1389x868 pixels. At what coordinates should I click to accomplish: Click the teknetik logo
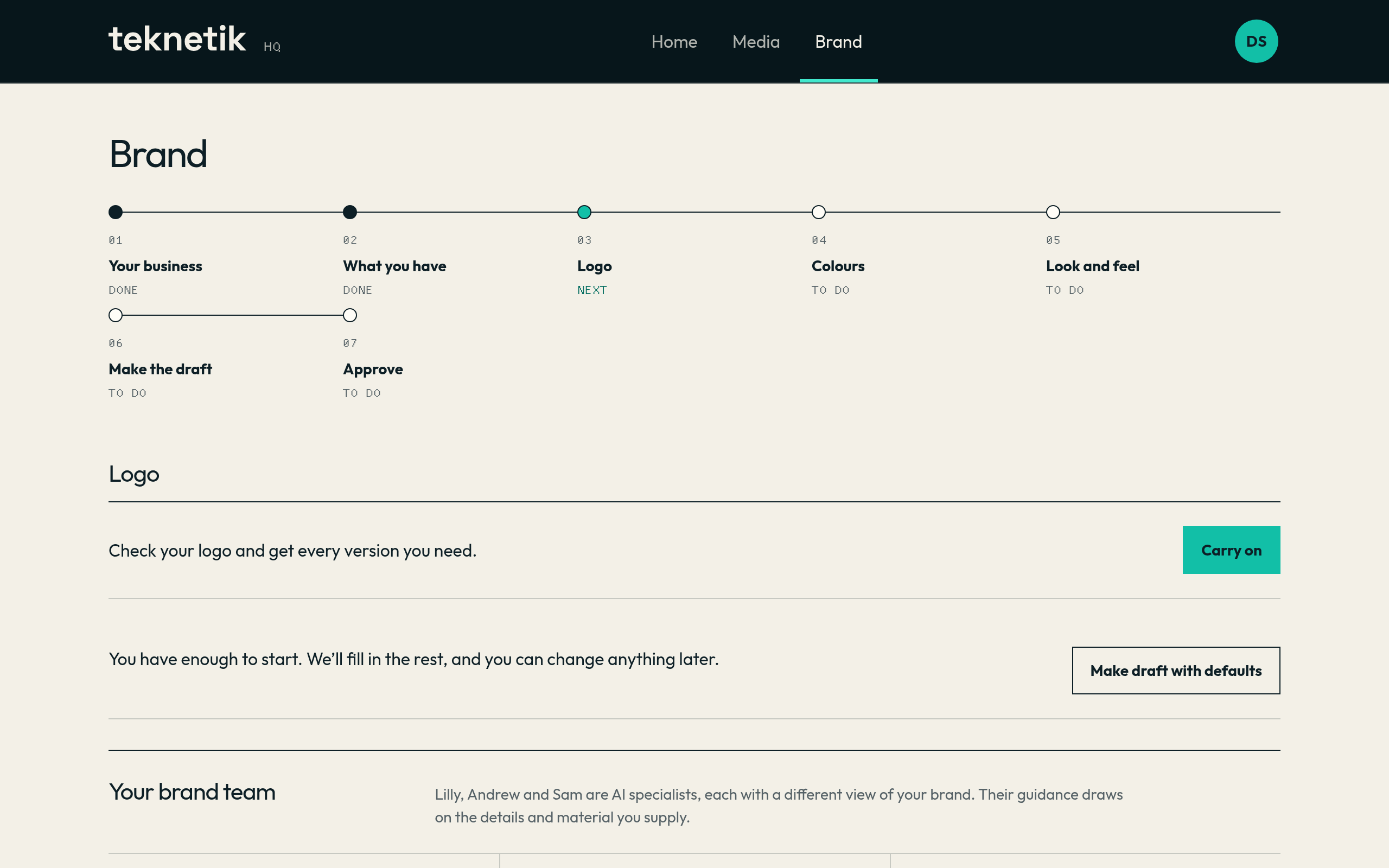tap(177, 39)
